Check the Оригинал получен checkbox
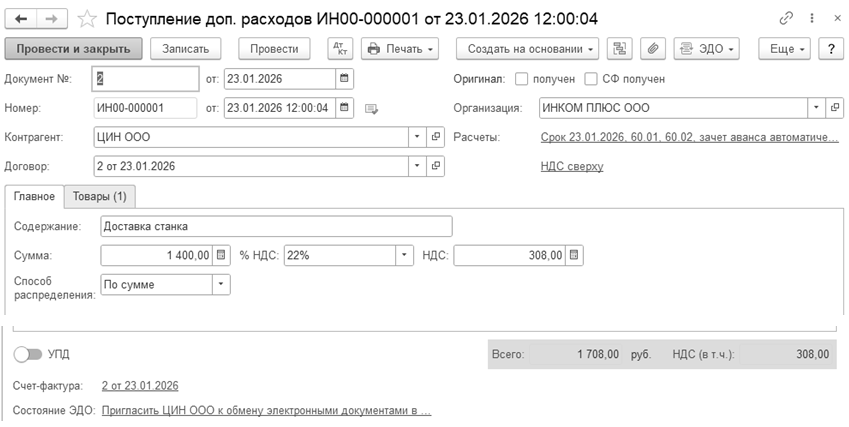Viewport: 849px width, 427px height. point(521,79)
